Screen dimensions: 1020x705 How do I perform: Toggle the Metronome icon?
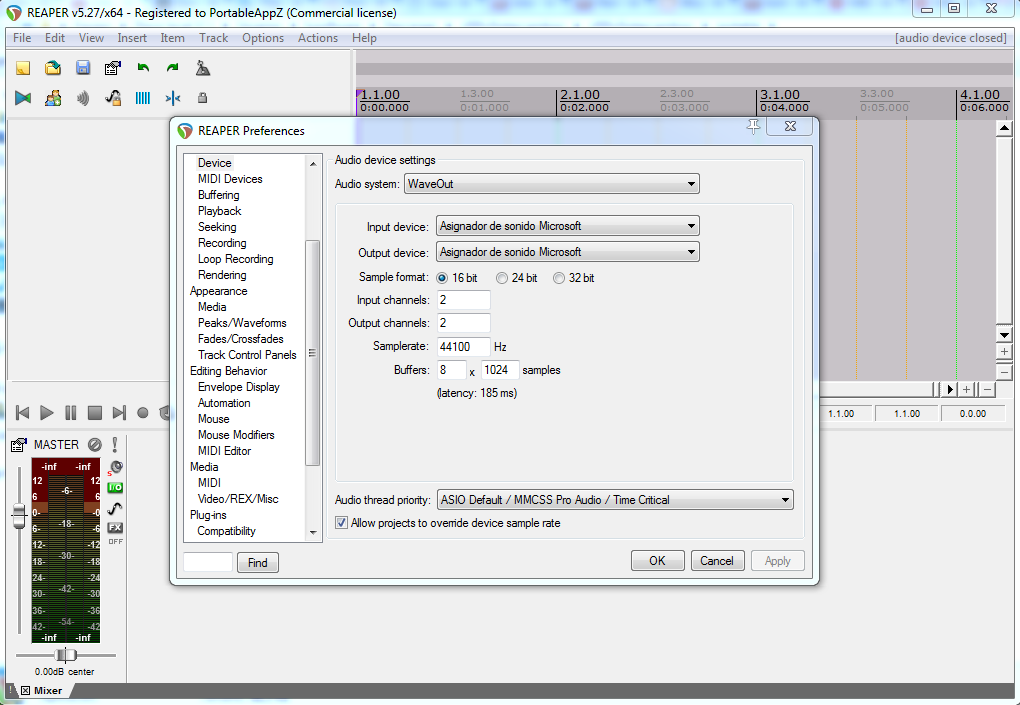pos(202,68)
